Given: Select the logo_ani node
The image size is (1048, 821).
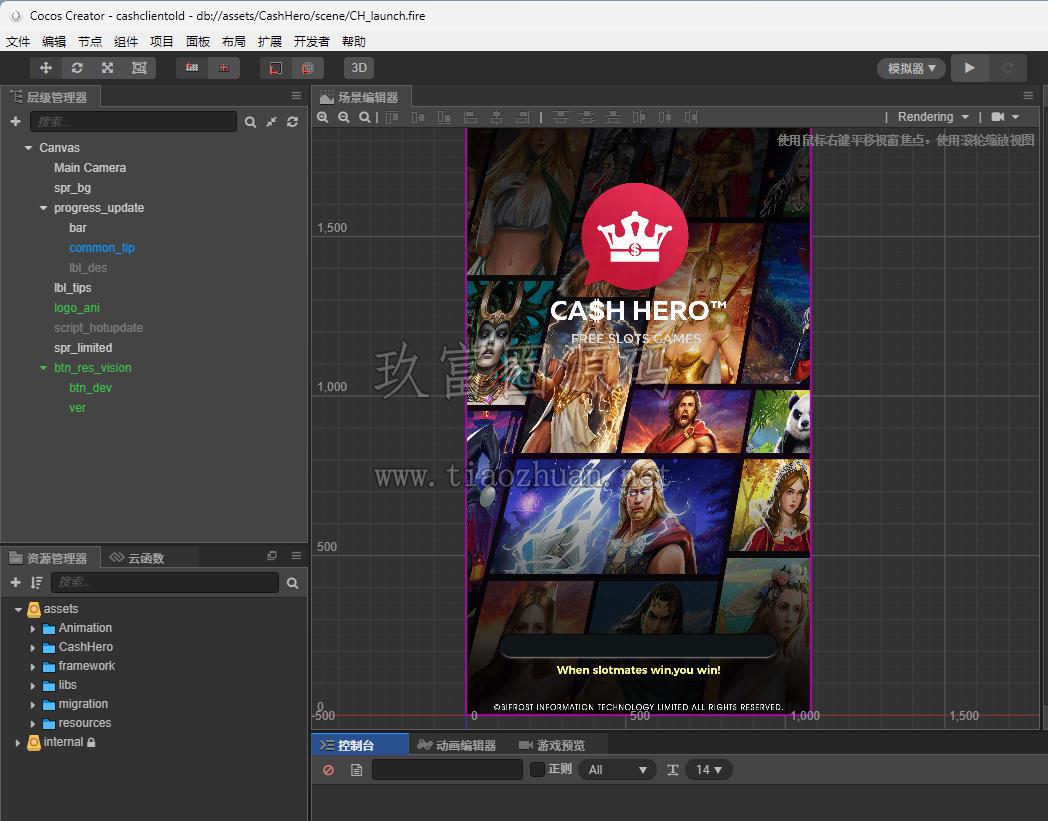Looking at the screenshot, I should 77,308.
